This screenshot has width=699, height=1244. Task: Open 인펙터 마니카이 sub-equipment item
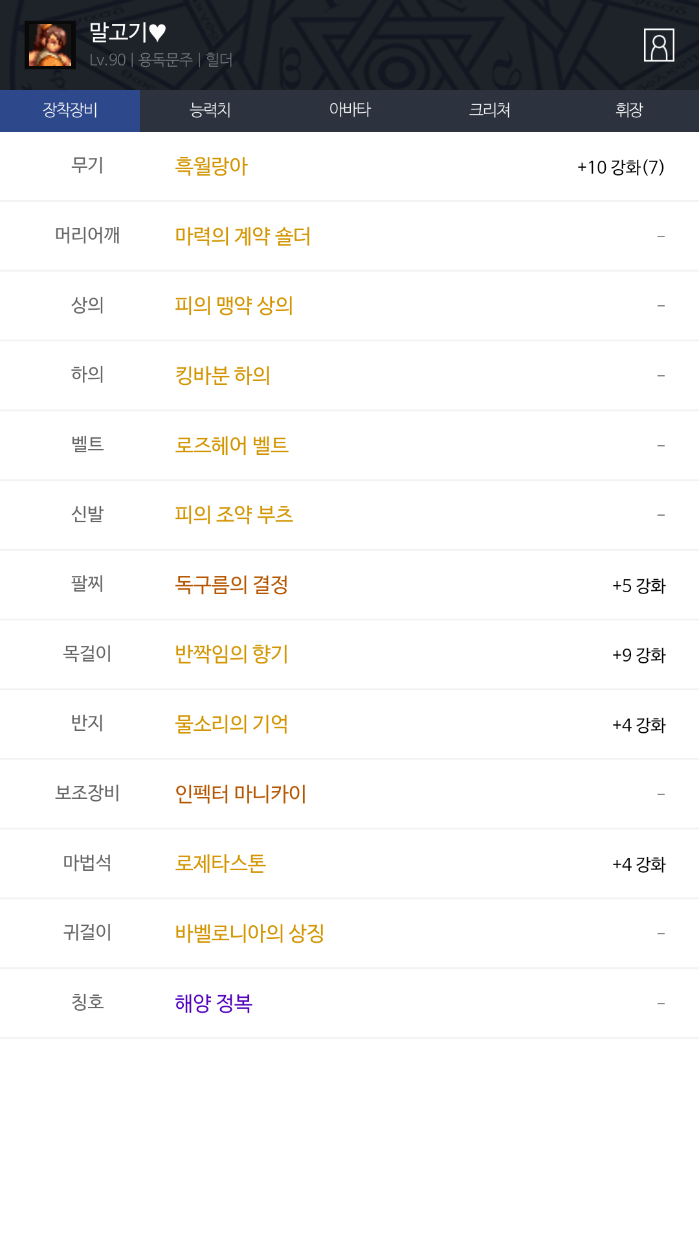(x=241, y=794)
